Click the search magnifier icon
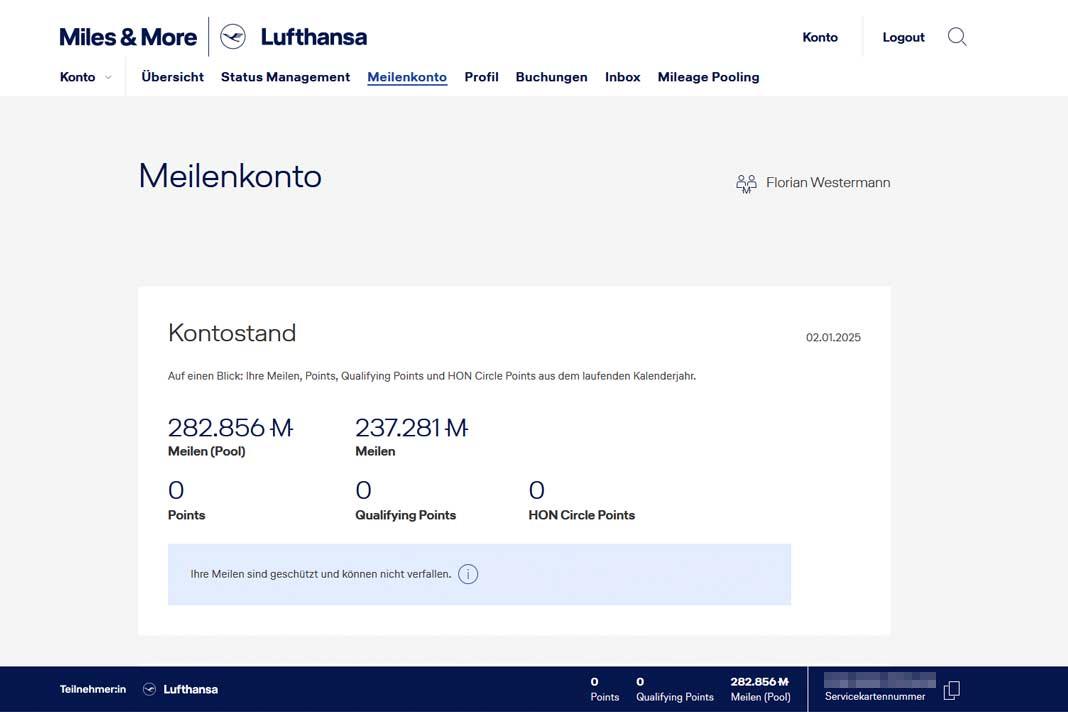 pos(957,37)
